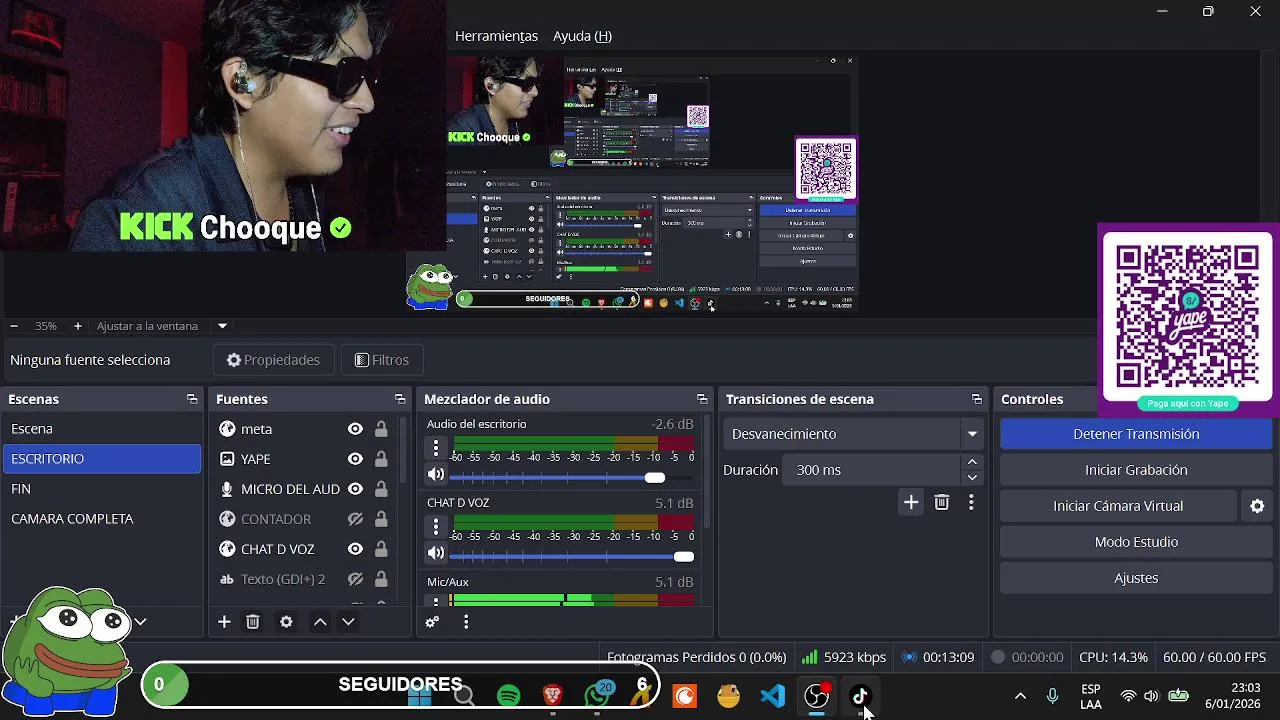Toggle lock on the meta source
The width and height of the screenshot is (1280, 720).
point(381,429)
